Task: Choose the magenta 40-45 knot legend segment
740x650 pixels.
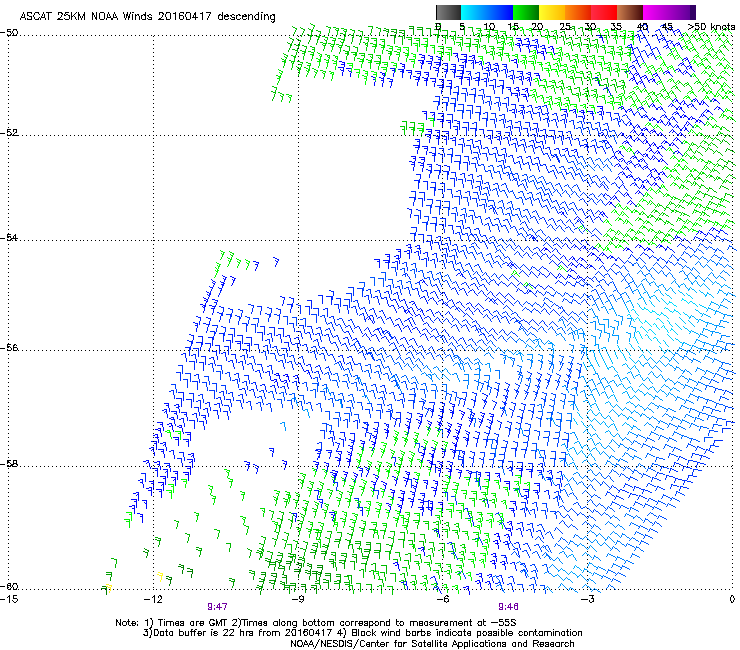Action: (656, 12)
